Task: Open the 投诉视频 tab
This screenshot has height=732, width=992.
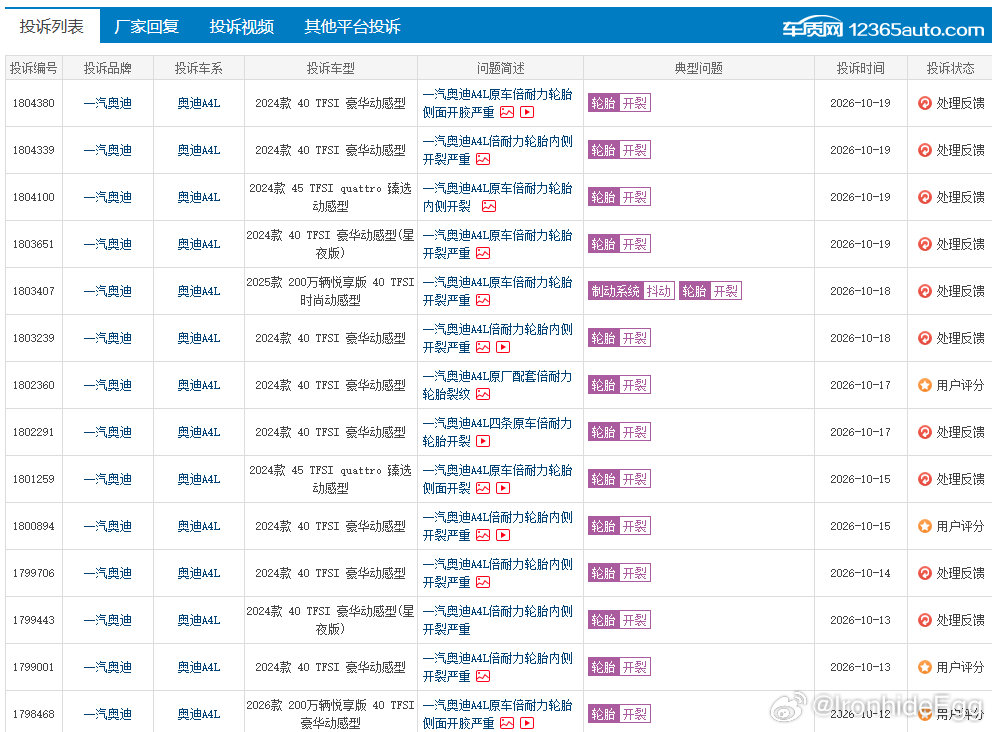Action: point(242,27)
